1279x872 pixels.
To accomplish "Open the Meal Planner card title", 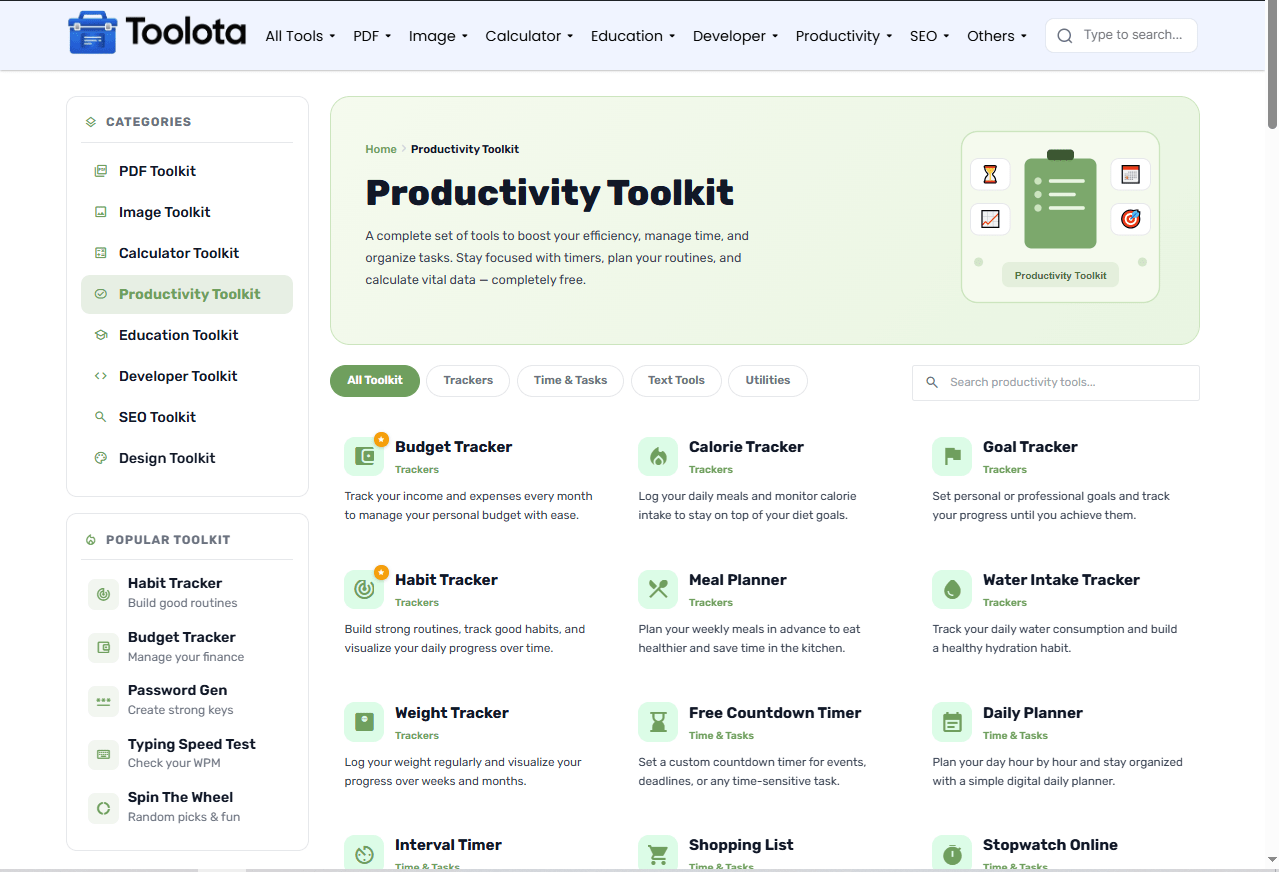I will pyautogui.click(x=737, y=580).
